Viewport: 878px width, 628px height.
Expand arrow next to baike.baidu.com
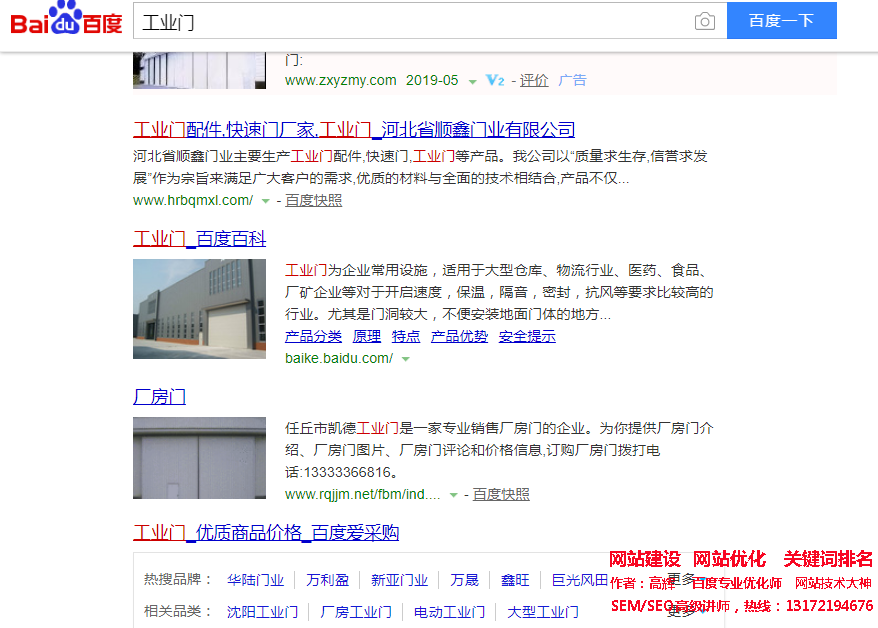coord(405,359)
